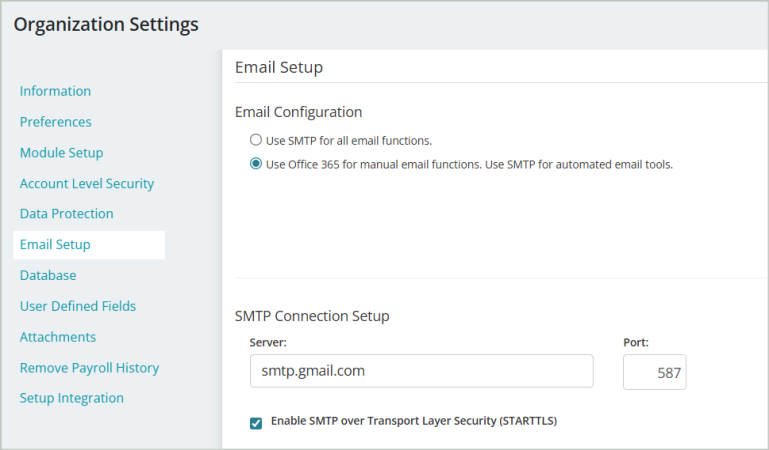The width and height of the screenshot is (769, 450).
Task: Open Setup Integration section
Action: coord(72,398)
